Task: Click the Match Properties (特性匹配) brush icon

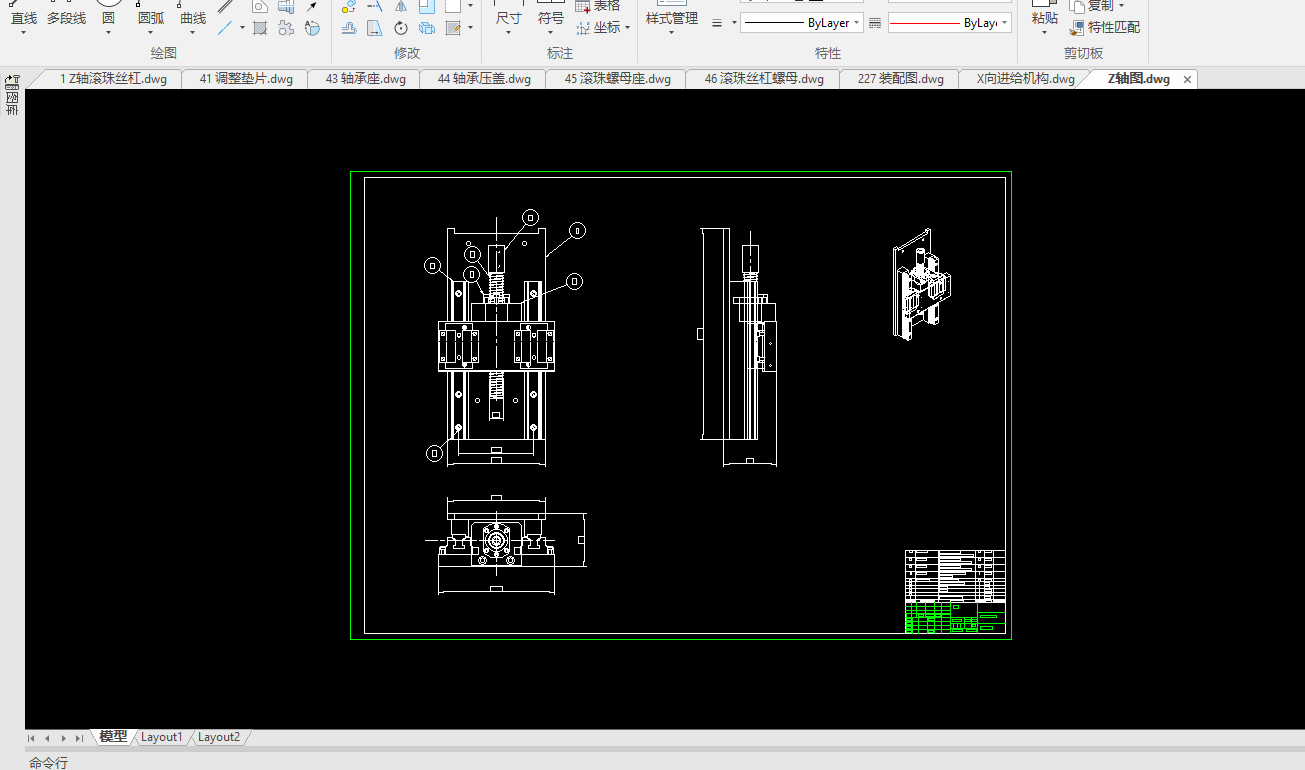Action: [1077, 28]
